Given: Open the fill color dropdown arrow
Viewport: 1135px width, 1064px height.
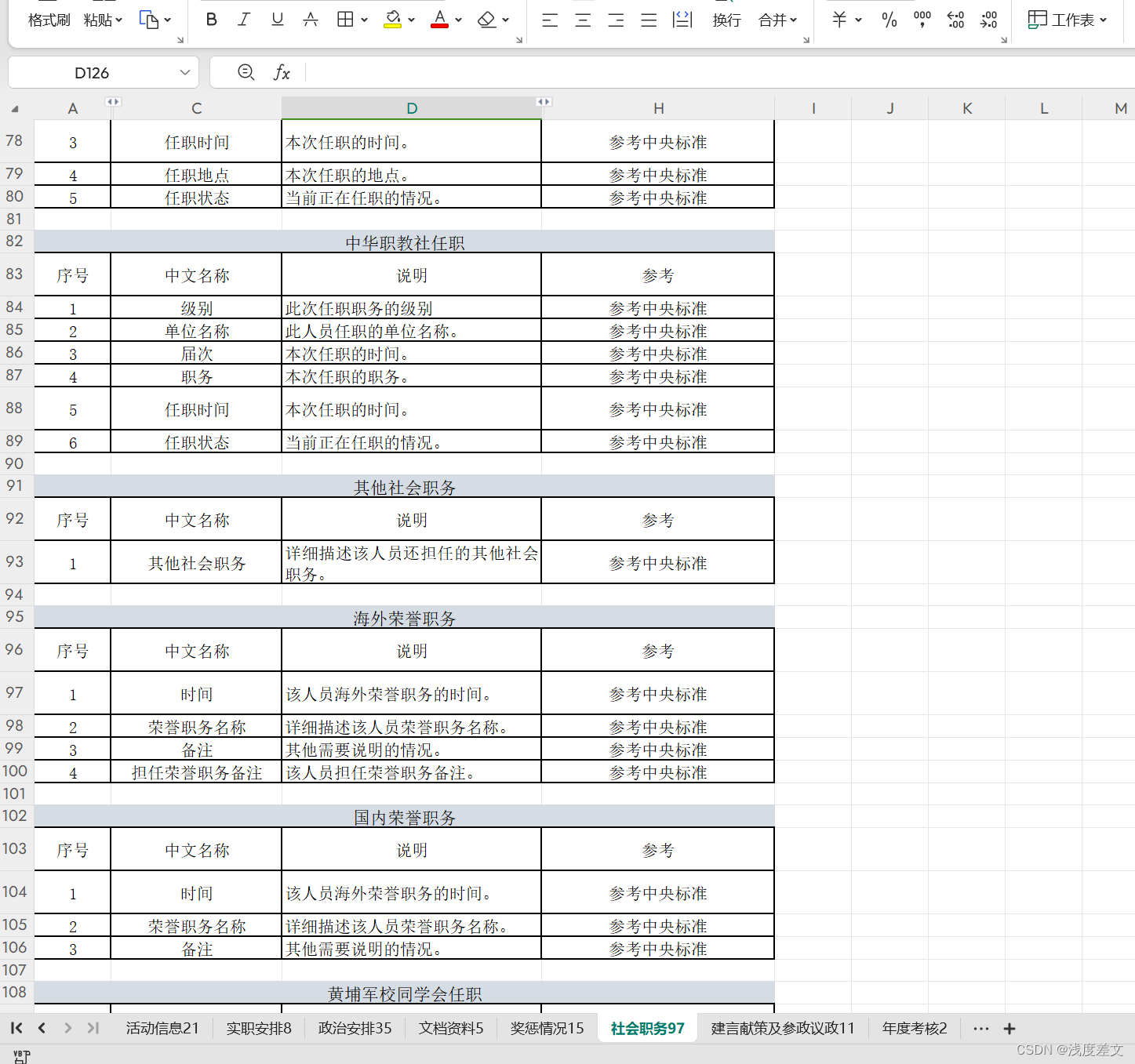Looking at the screenshot, I should click(x=411, y=20).
